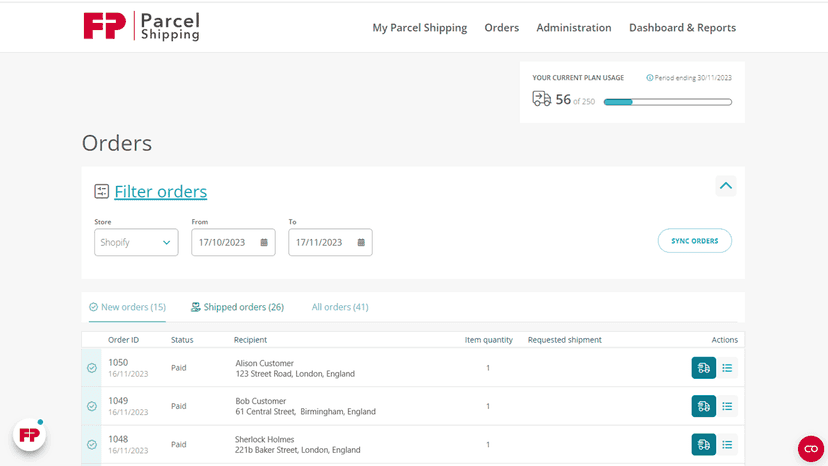Click the ship truck icon for order 1050
The image size is (828, 466).
703,368
